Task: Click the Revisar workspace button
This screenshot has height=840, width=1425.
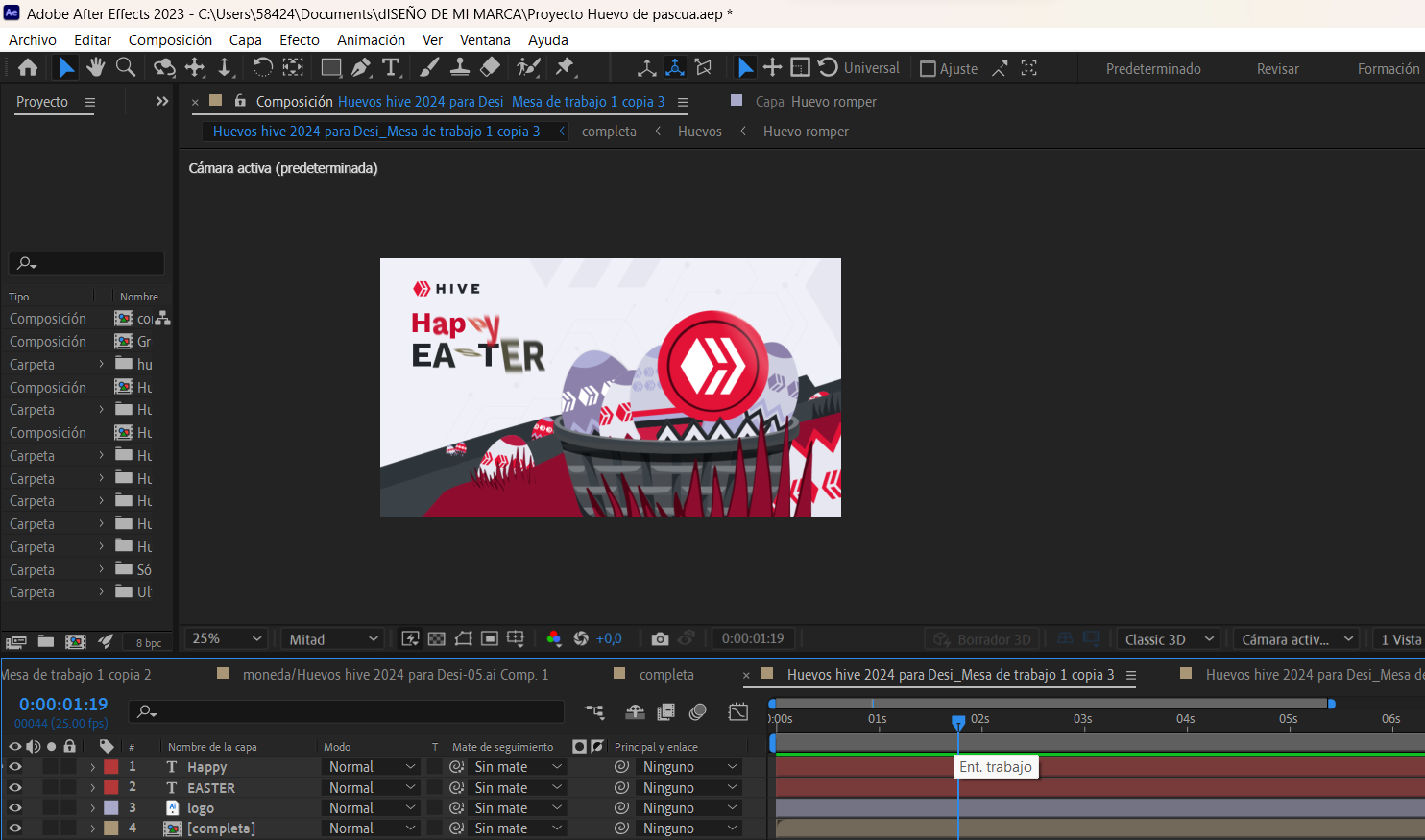Action: tap(1277, 69)
